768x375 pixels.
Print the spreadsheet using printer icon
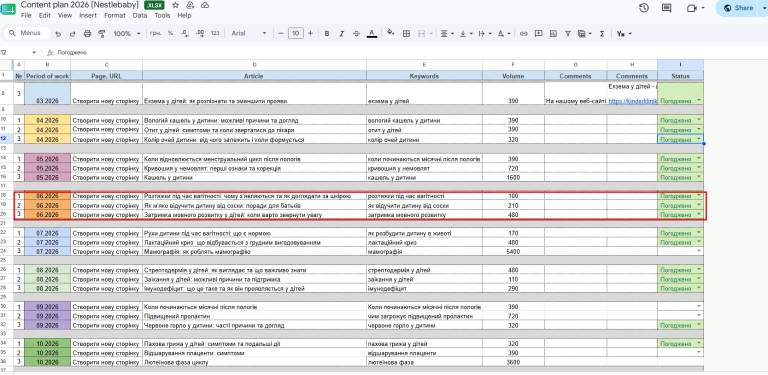87,34
